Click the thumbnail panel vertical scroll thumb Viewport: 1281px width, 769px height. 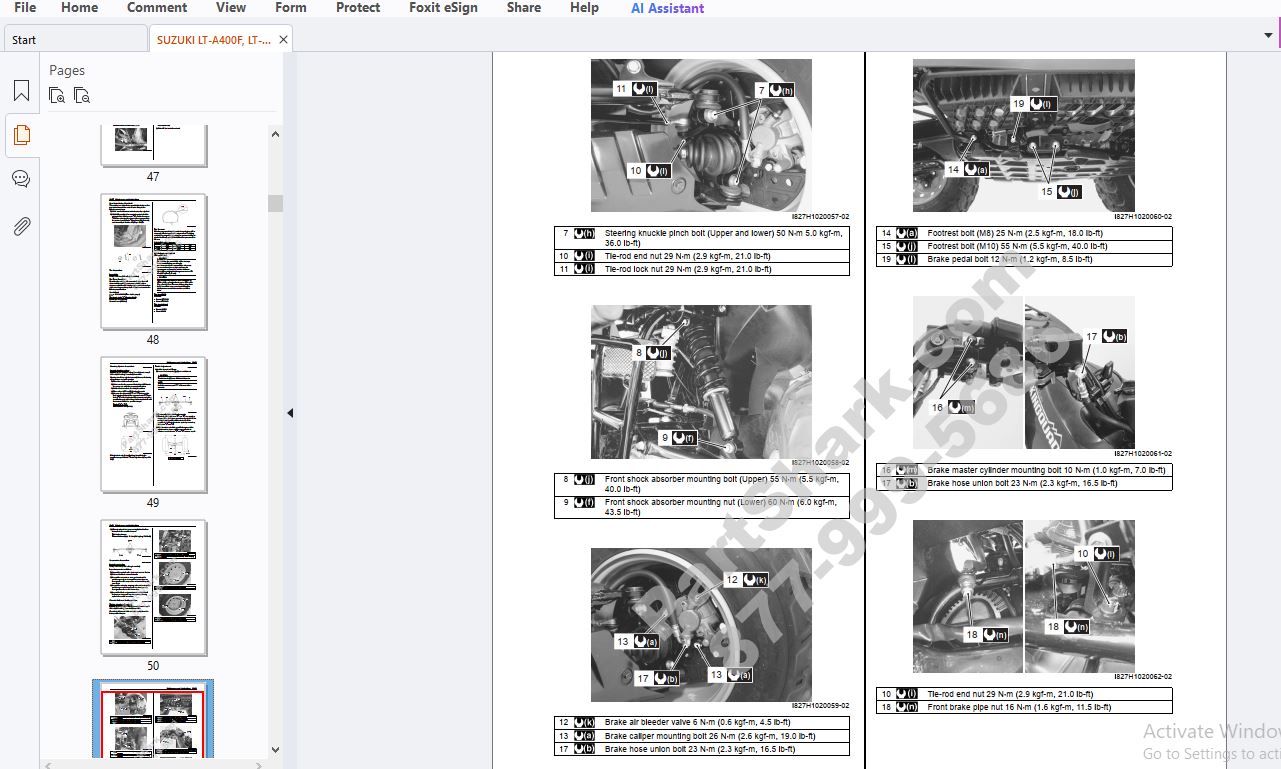pyautogui.click(x=275, y=203)
